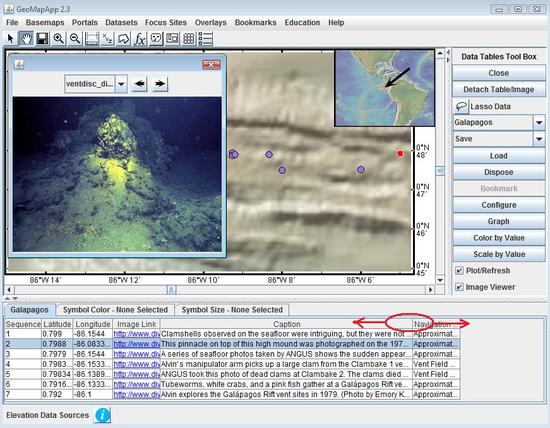Click the red selected data point on map
550x428 pixels.
click(x=400, y=153)
